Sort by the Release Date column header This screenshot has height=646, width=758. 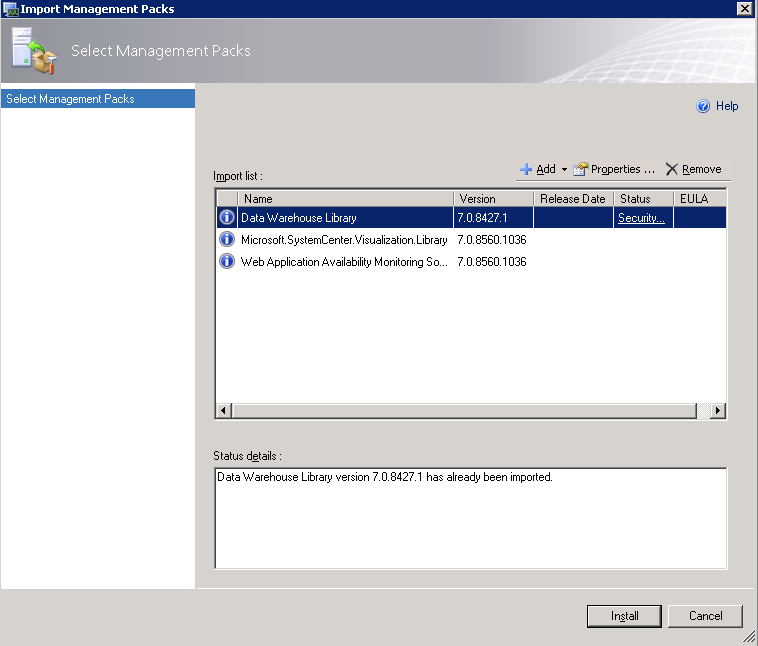(573, 199)
